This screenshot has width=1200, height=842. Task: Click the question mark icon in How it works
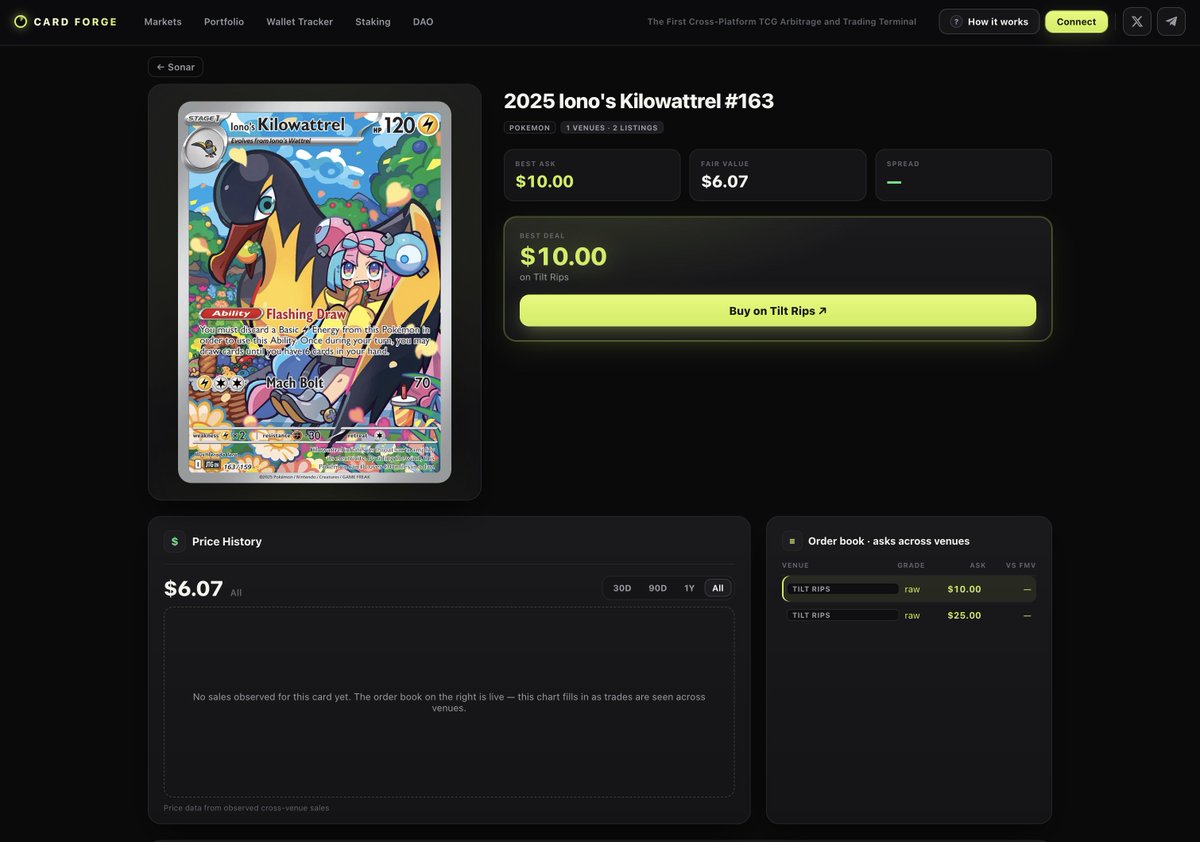coord(956,21)
